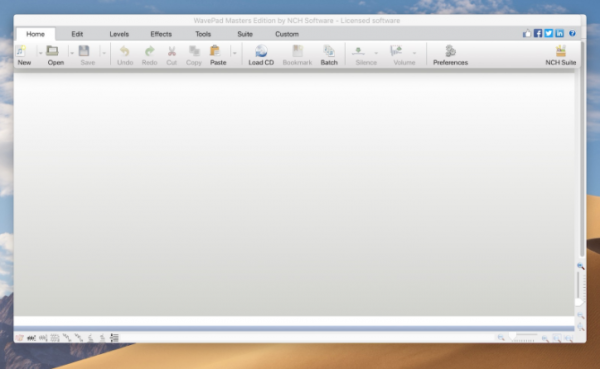Click the Volume tool icon
The image size is (600, 369).
click(396, 51)
